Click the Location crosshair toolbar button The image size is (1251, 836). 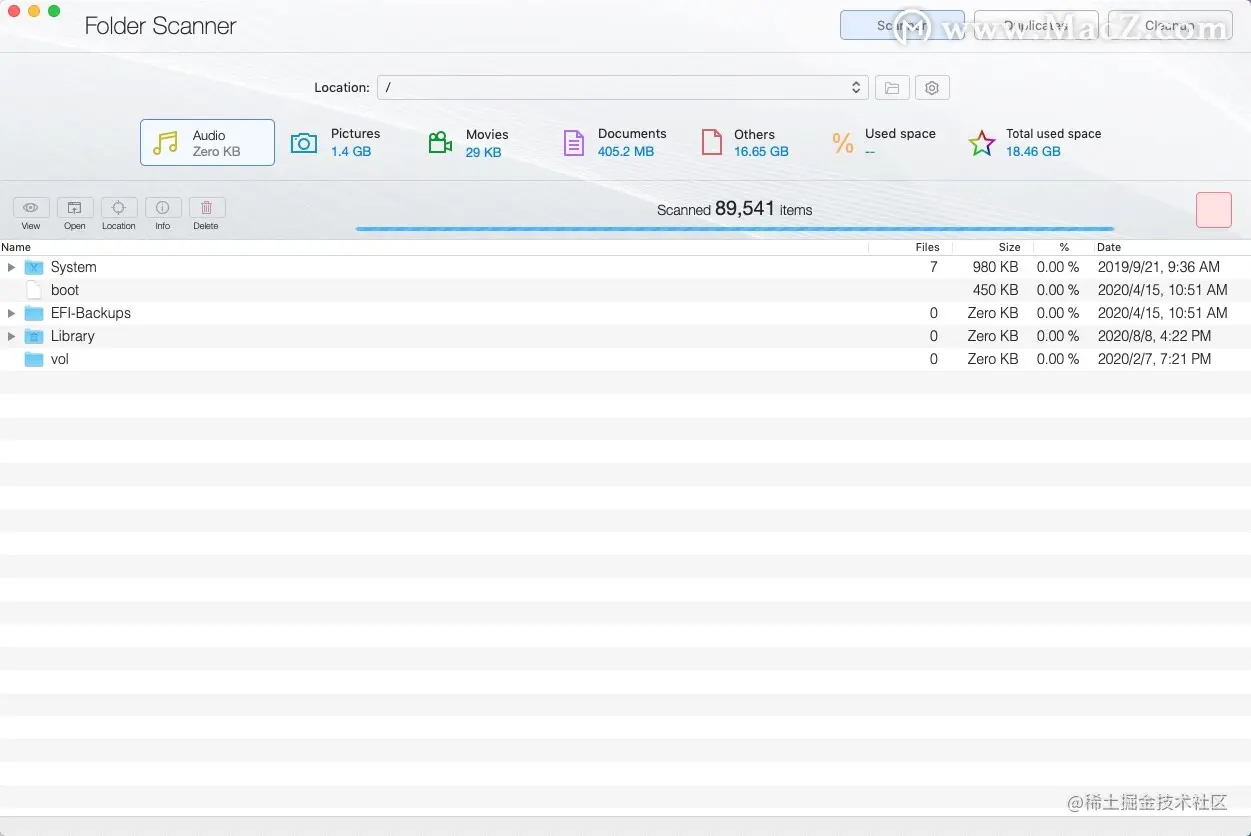(119, 208)
